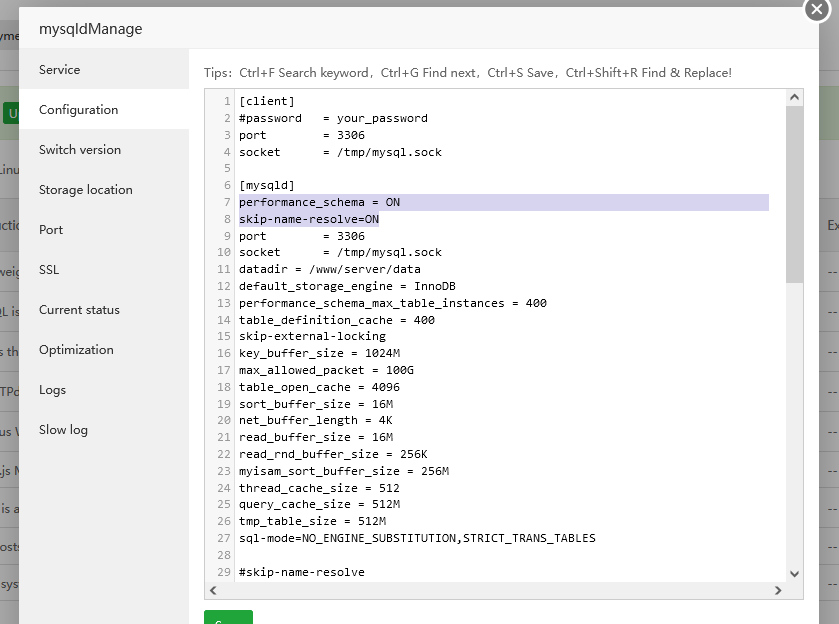
Task: Click the editor's scroll down arrow
Action: click(794, 574)
